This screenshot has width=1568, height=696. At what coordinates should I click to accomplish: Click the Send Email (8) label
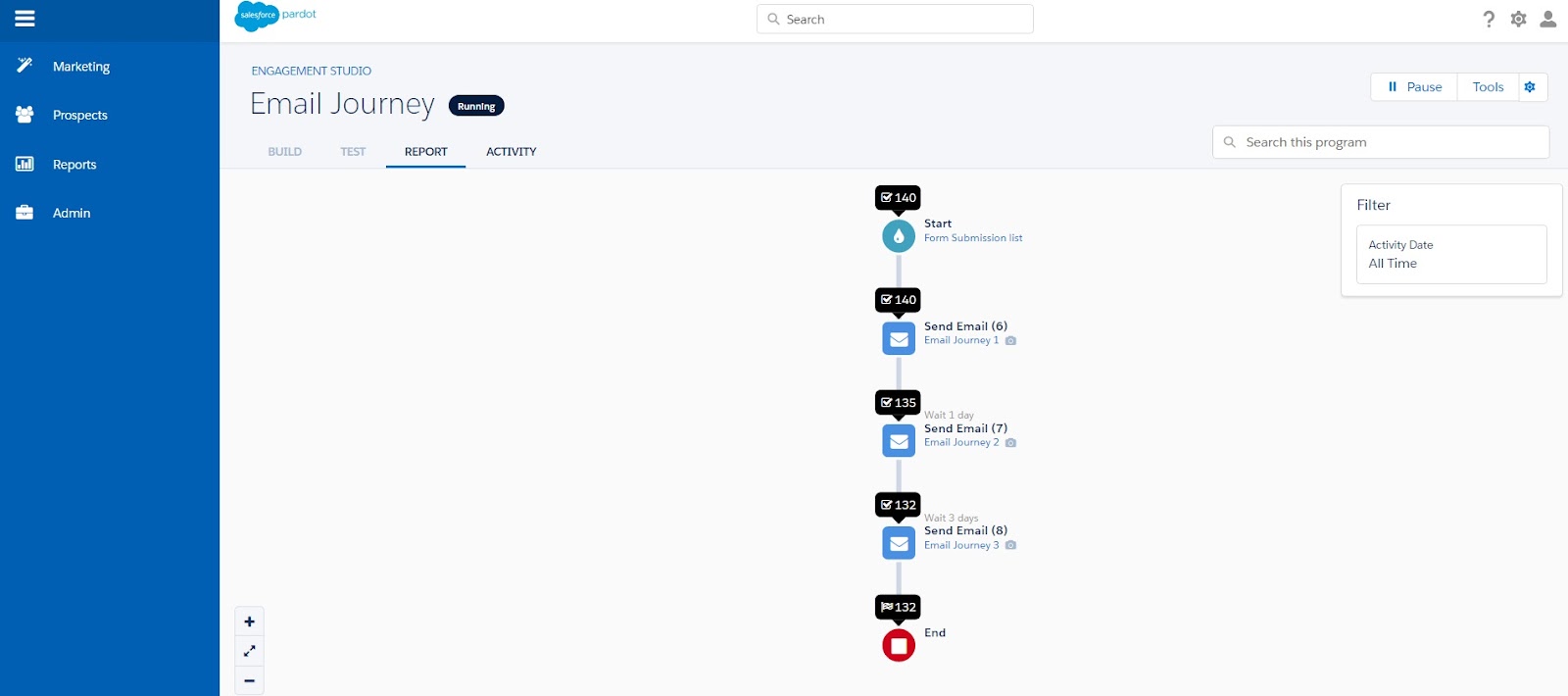click(965, 530)
